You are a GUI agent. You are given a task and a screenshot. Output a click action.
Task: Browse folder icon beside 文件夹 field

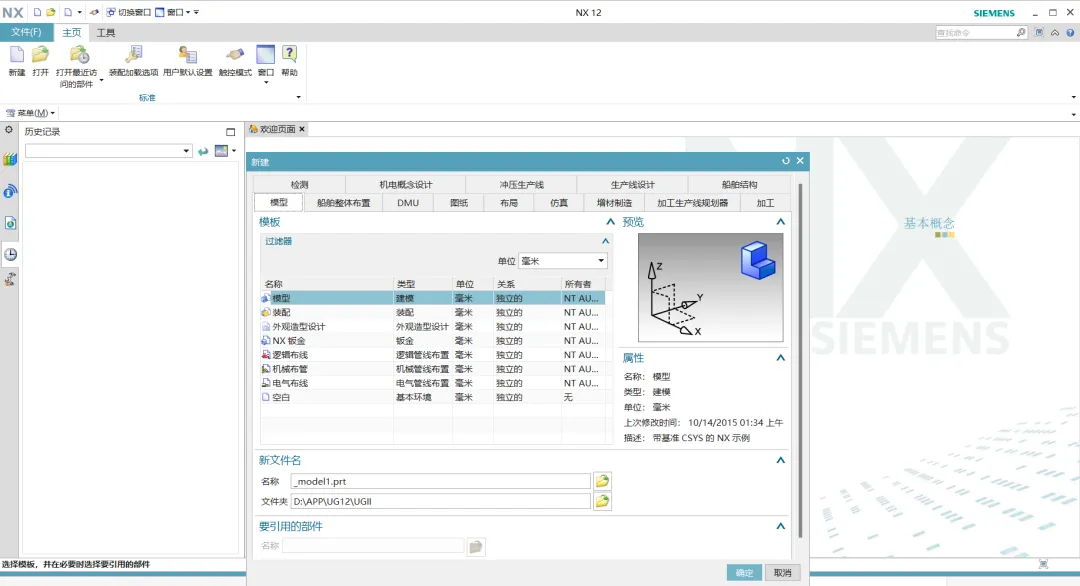[x=602, y=501]
